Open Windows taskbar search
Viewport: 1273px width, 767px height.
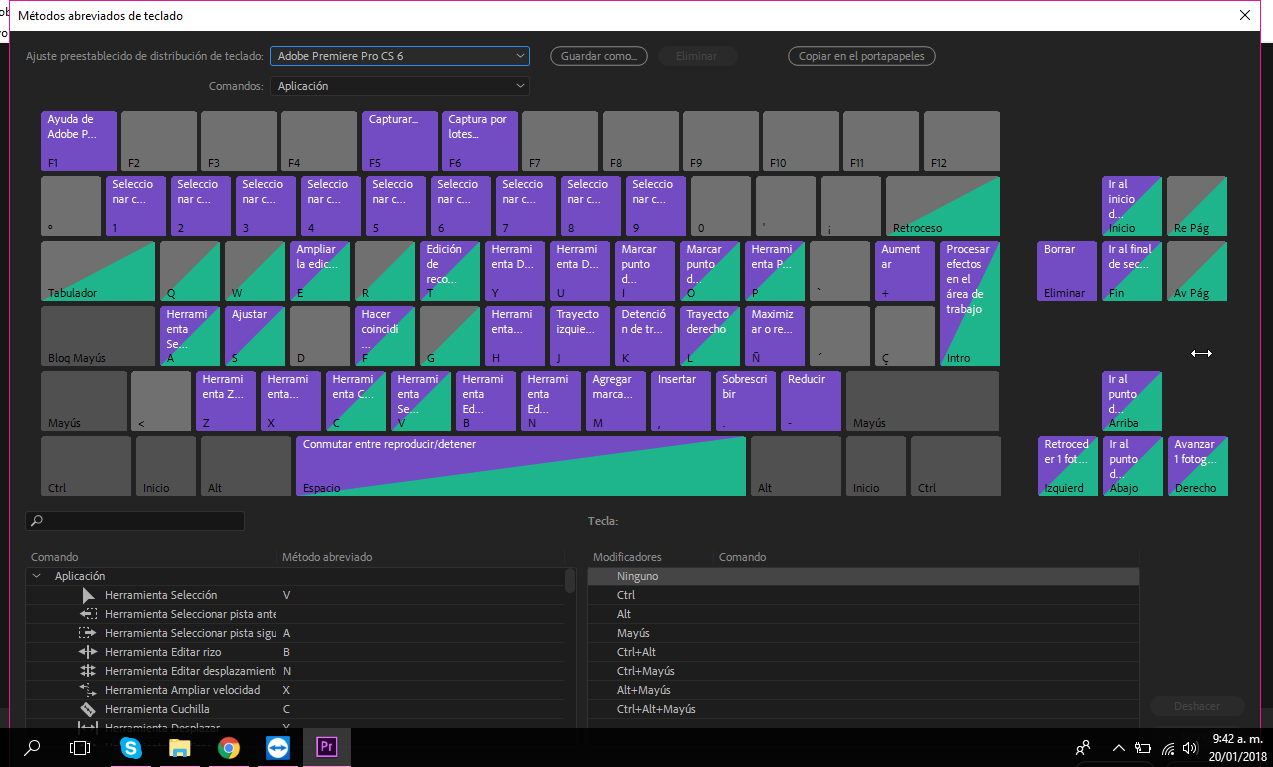[x=32, y=747]
